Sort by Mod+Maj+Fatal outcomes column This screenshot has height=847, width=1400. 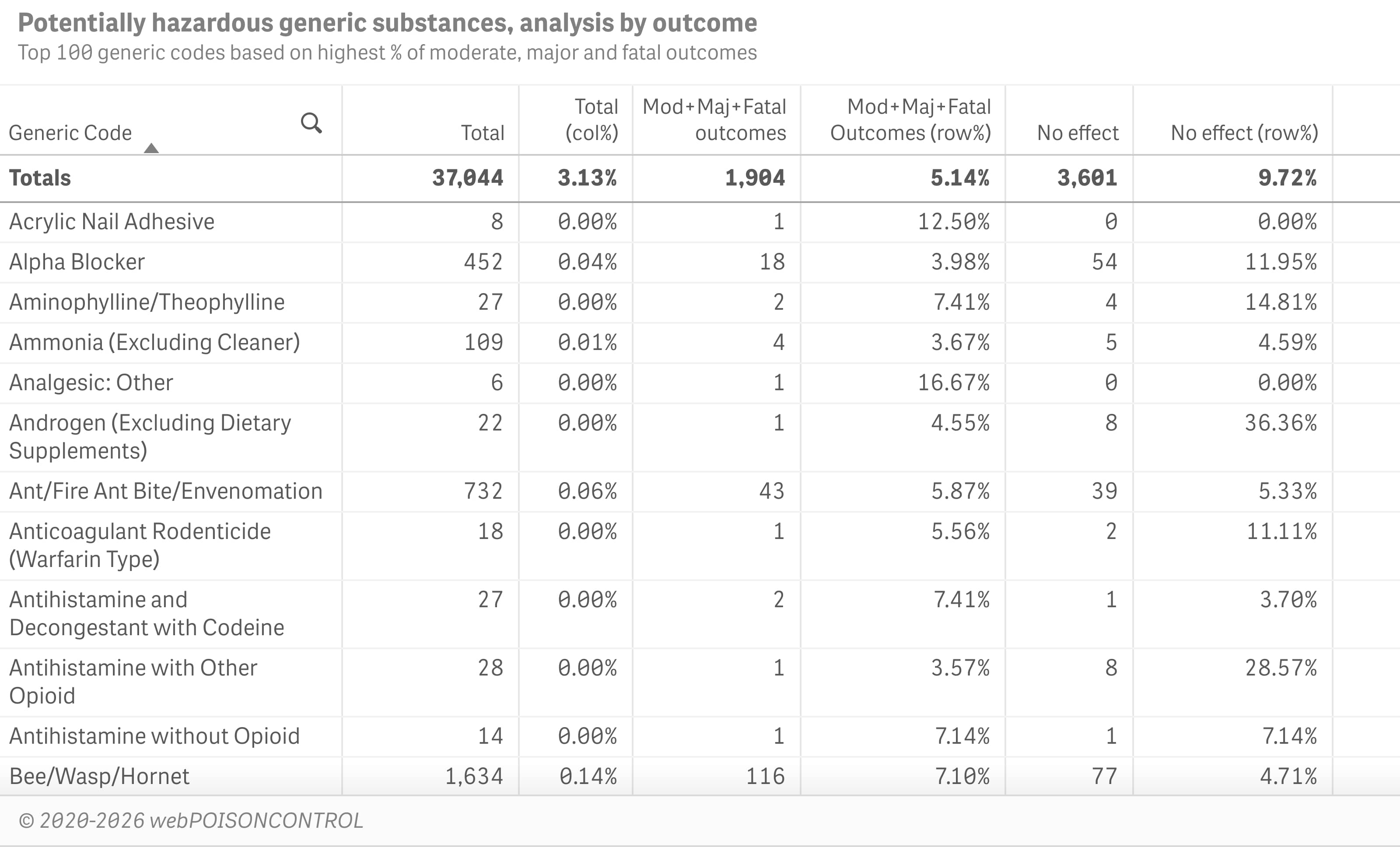point(715,120)
